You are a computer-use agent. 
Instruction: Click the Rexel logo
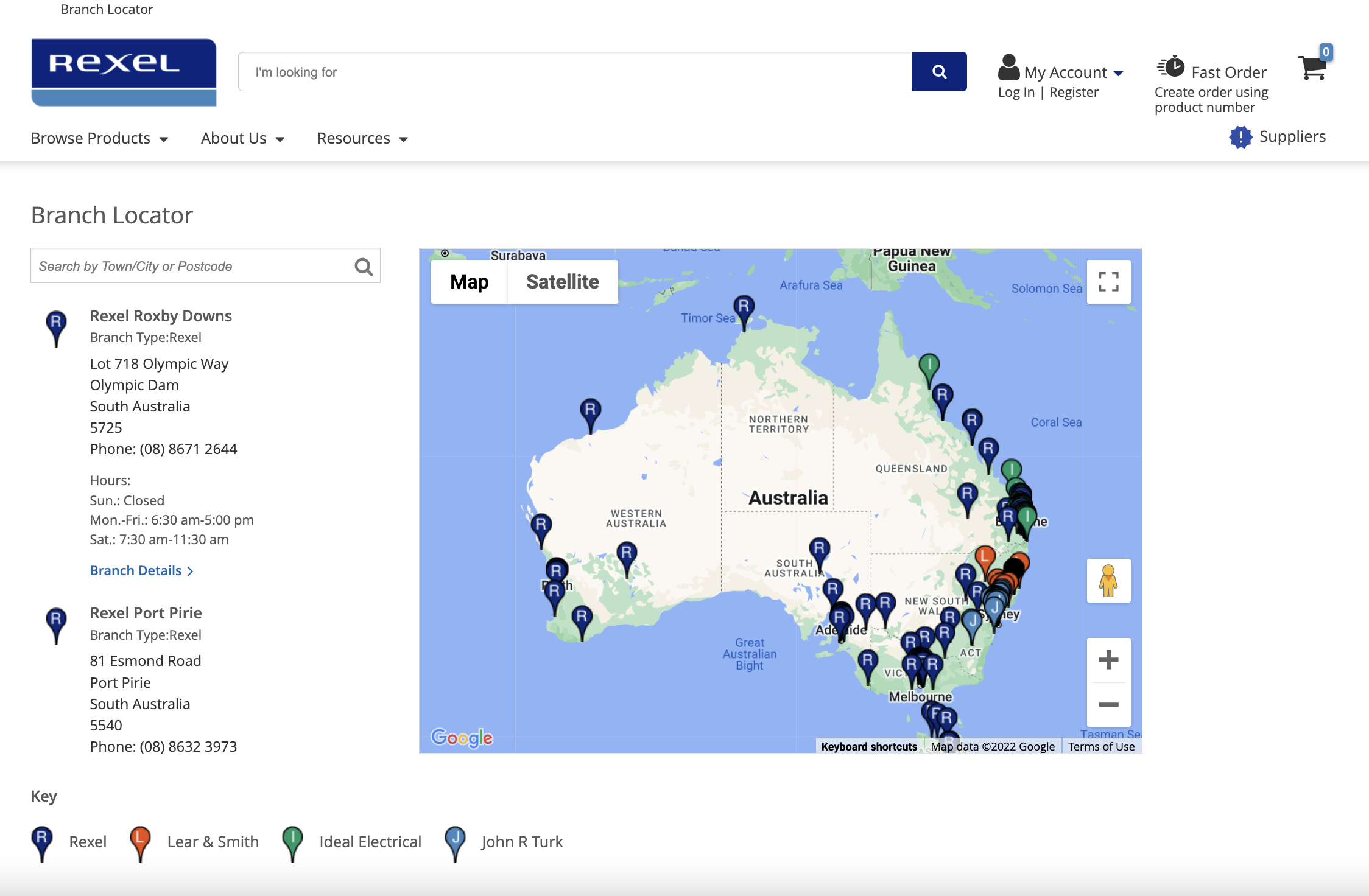pyautogui.click(x=124, y=72)
